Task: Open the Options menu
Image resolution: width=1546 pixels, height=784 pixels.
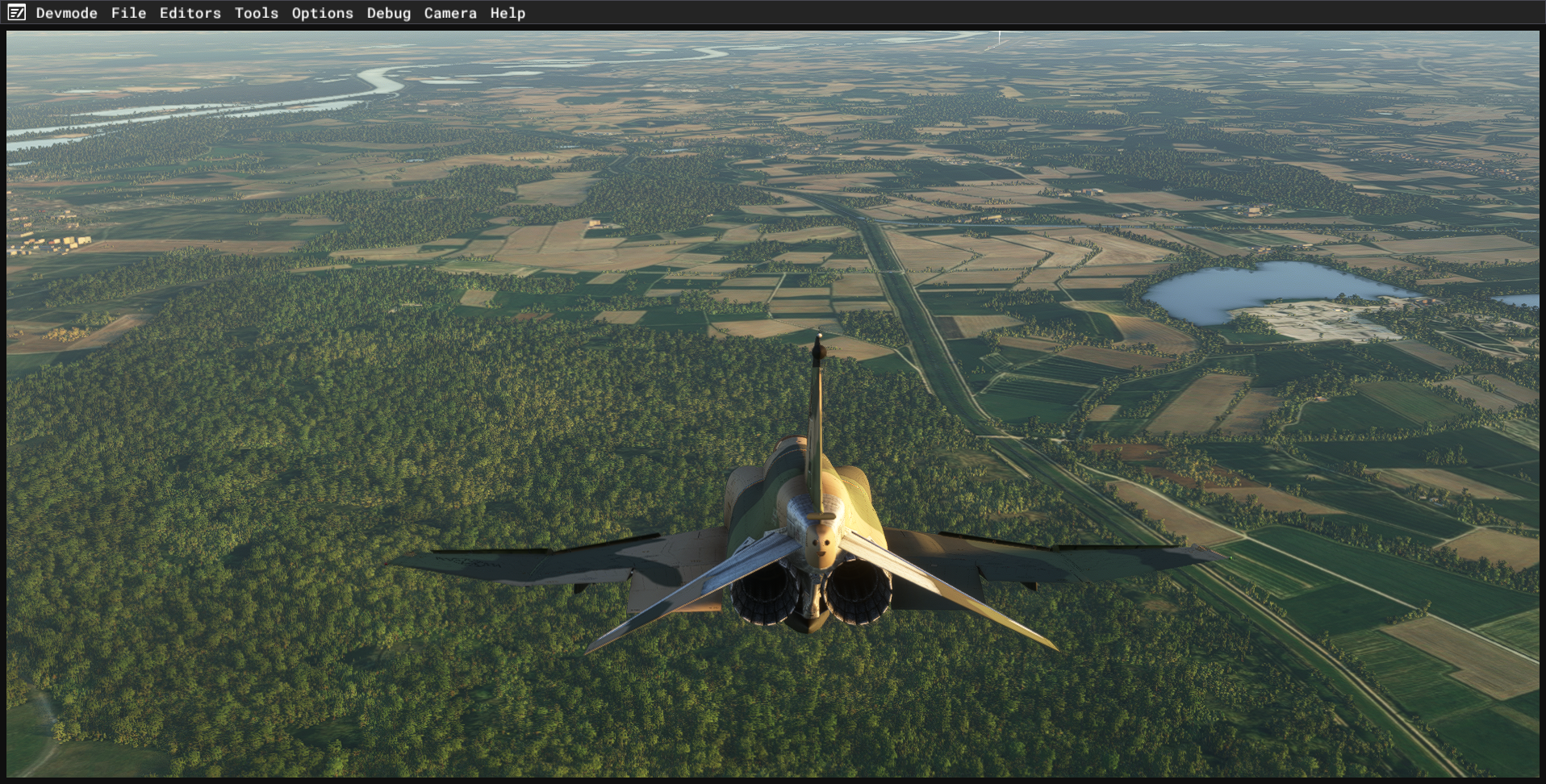Action: point(323,13)
